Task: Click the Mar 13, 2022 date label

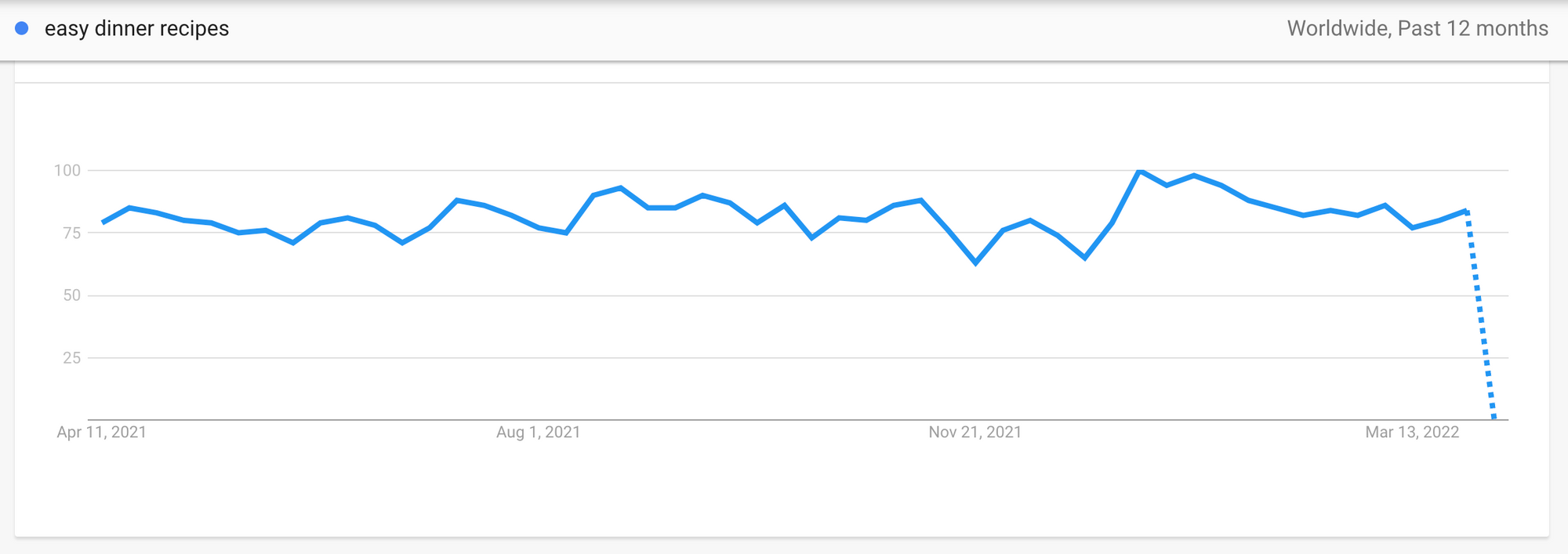Action: coord(1412,432)
